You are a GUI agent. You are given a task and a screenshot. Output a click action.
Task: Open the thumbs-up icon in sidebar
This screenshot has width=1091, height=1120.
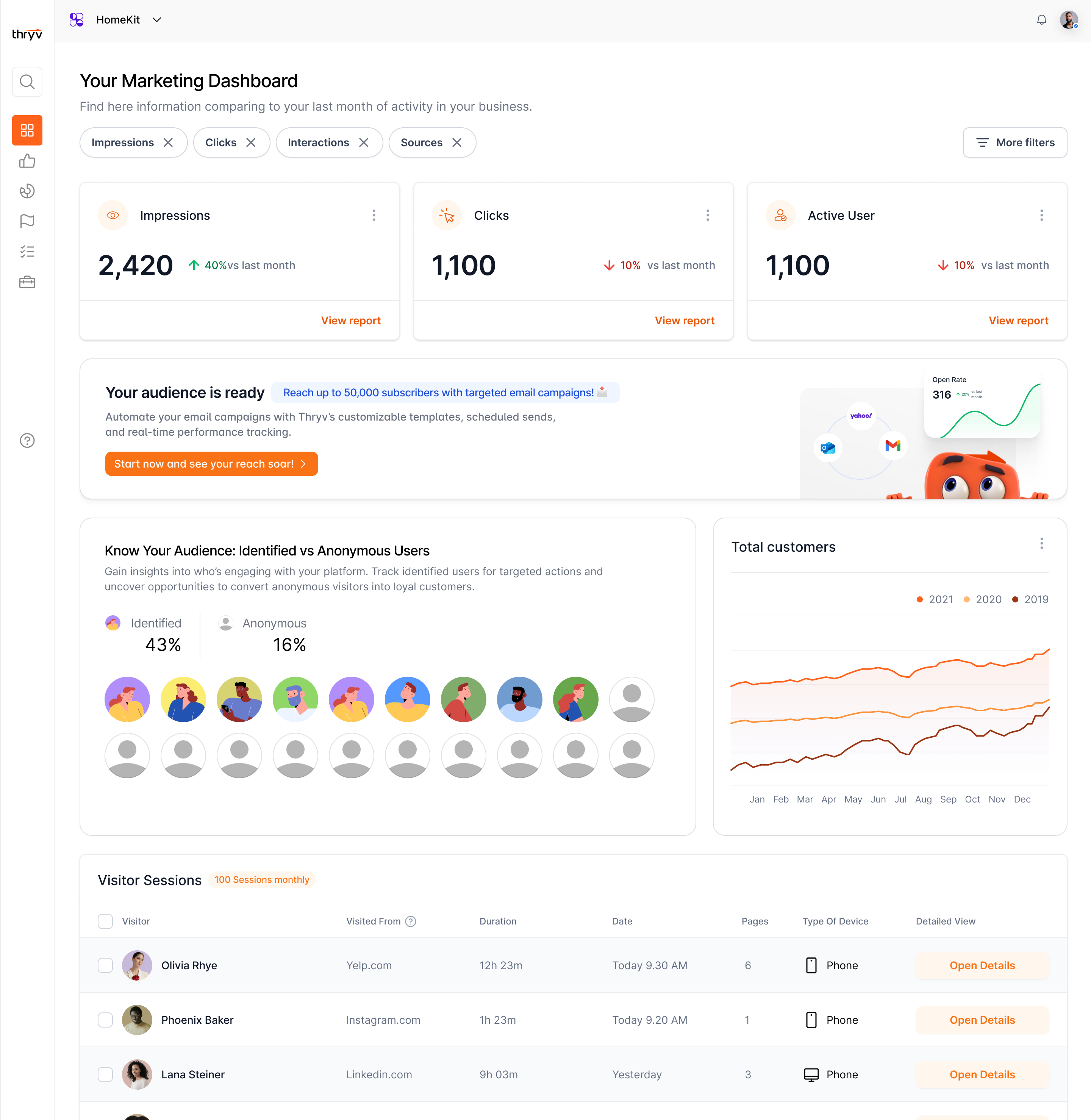pos(27,161)
